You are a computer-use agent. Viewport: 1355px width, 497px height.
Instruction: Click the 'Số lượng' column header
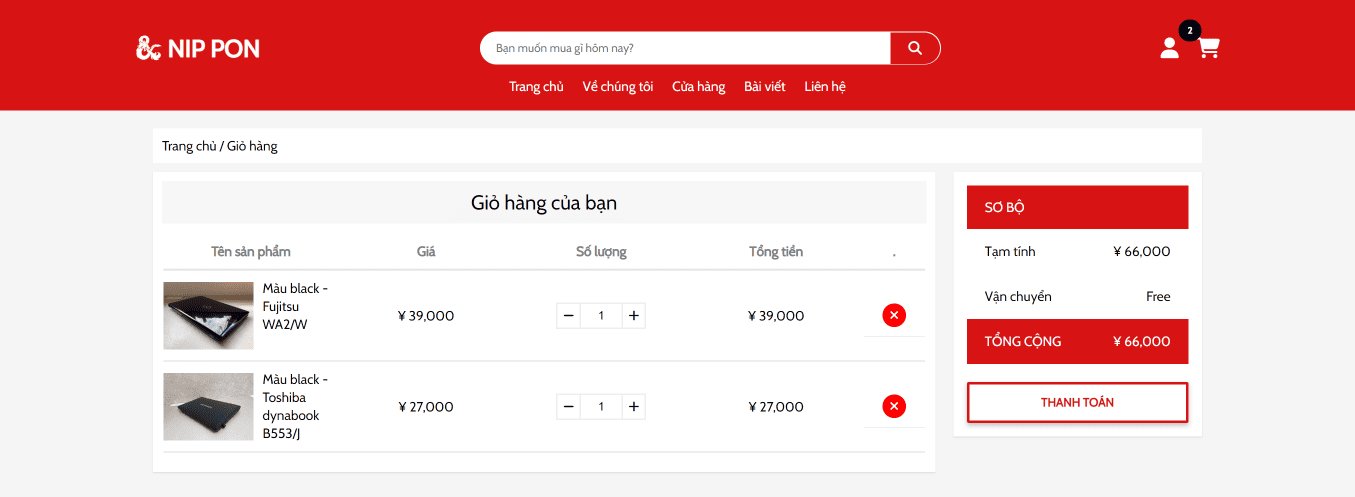coord(601,251)
